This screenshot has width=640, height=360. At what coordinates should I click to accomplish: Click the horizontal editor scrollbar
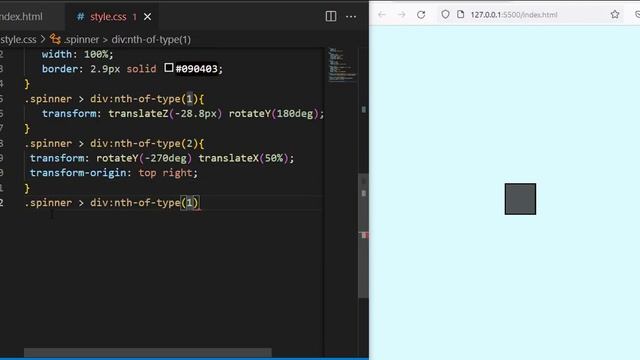(x=148, y=352)
